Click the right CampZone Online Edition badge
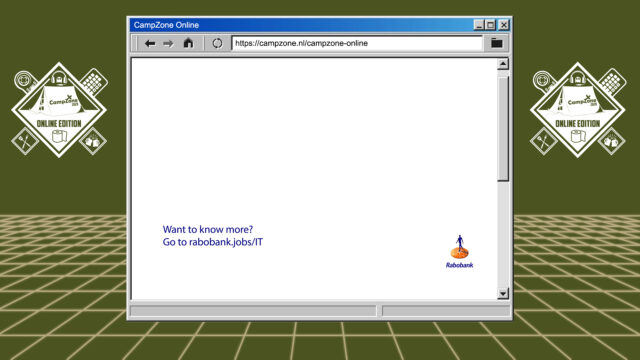The image size is (640, 360). point(578,110)
